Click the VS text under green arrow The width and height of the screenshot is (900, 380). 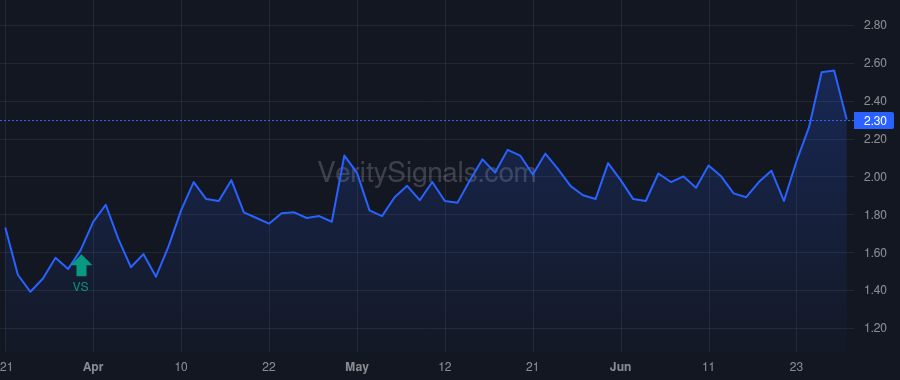click(x=80, y=286)
